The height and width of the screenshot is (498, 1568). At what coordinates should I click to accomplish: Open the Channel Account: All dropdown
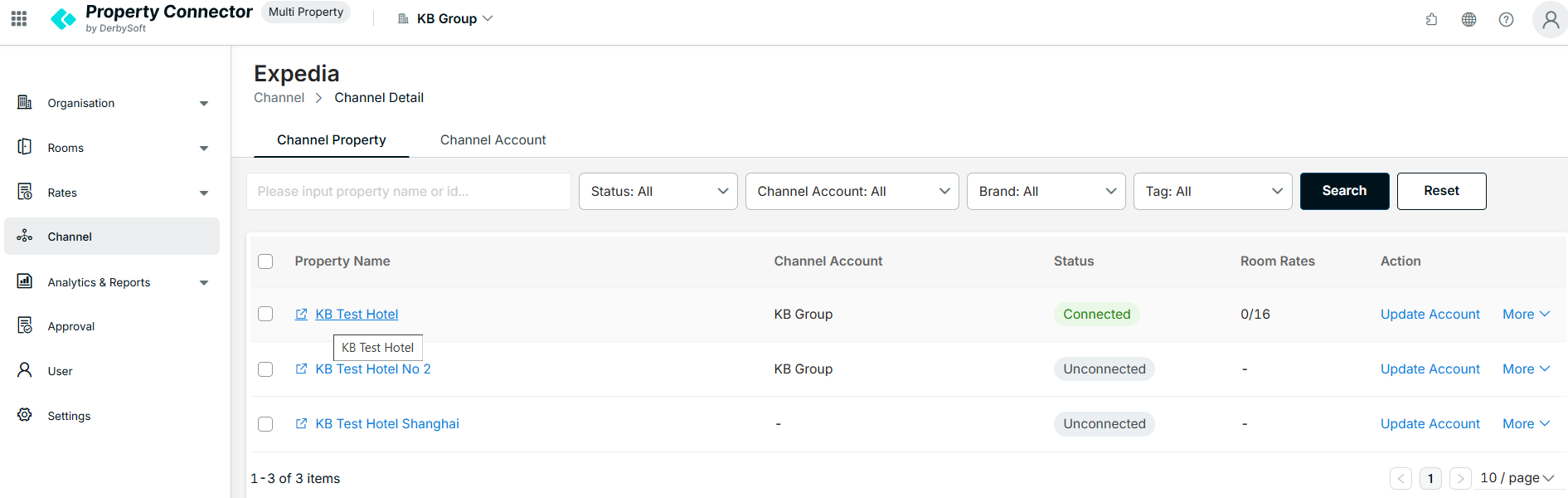click(x=852, y=191)
